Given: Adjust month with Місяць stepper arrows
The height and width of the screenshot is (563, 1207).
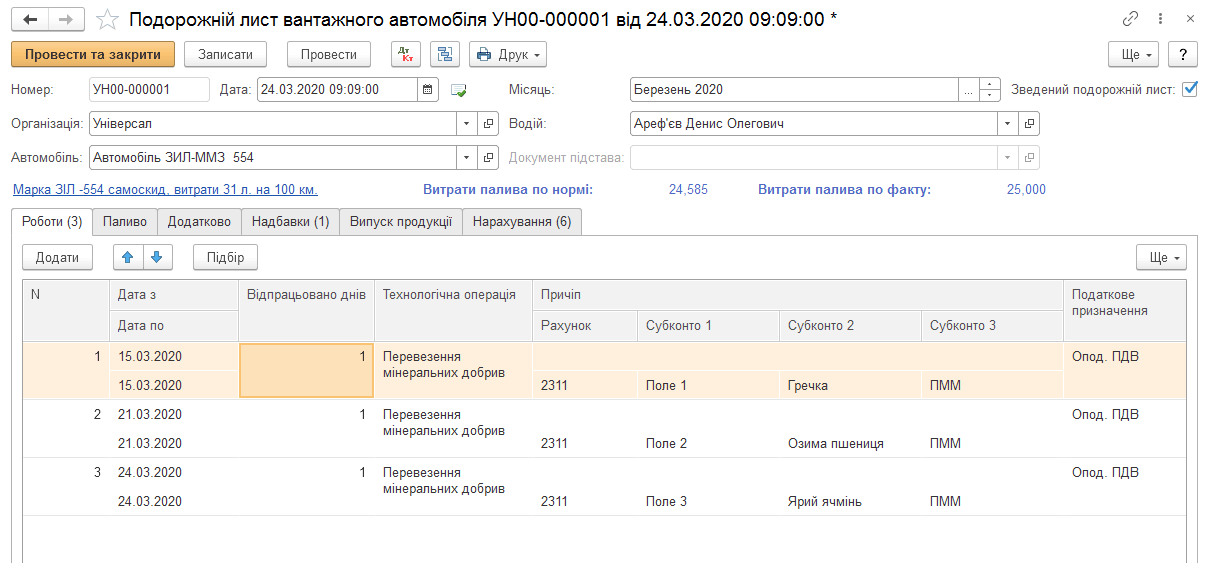Looking at the screenshot, I should [x=990, y=89].
